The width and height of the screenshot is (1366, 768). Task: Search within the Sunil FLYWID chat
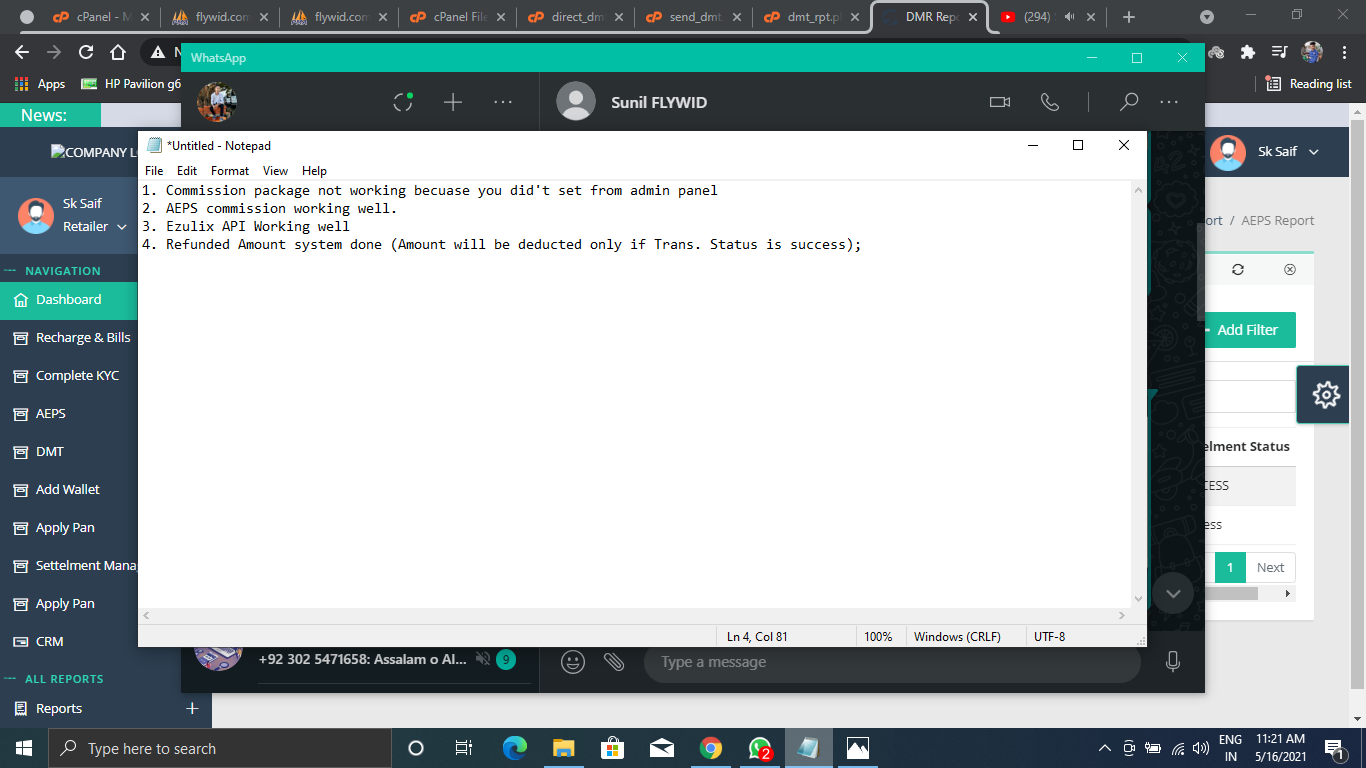pyautogui.click(x=1128, y=102)
